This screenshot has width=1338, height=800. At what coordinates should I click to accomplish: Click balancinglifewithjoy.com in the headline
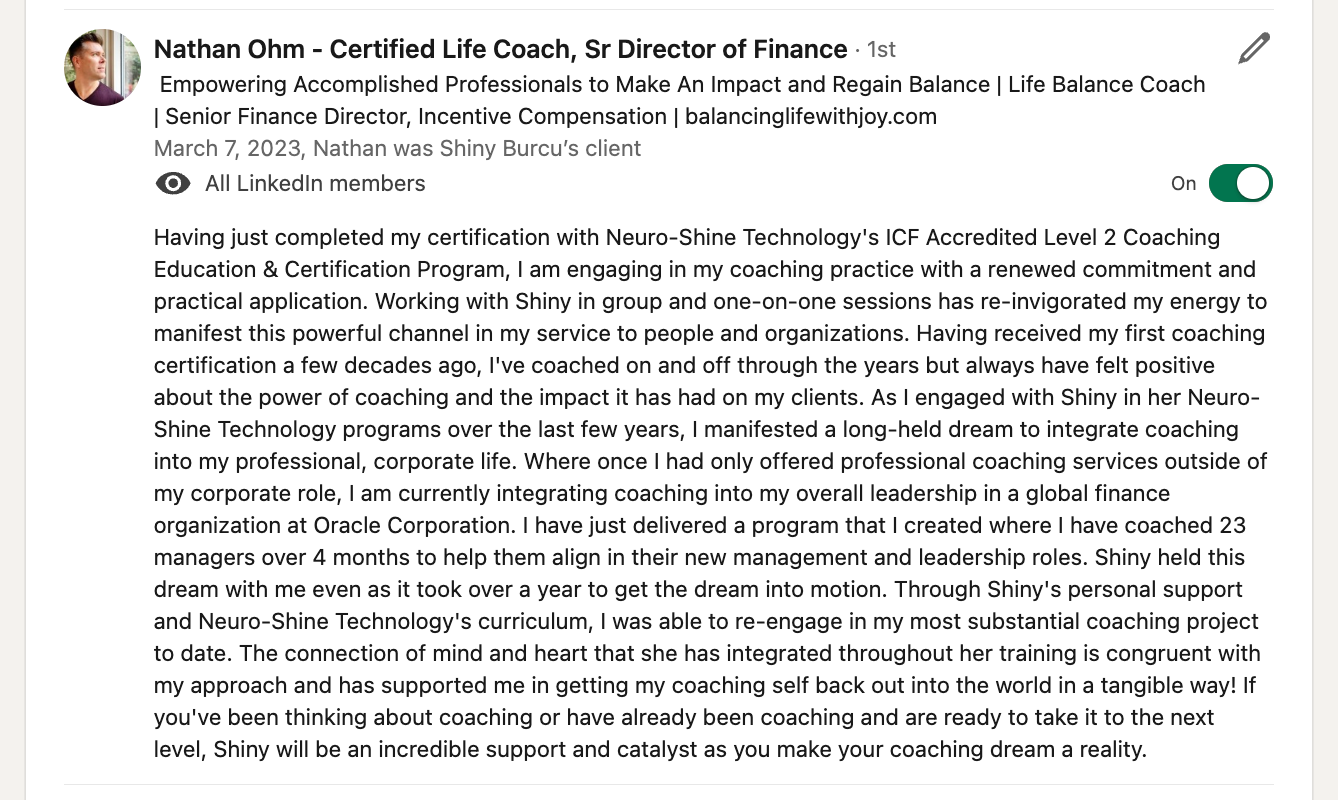[x=809, y=116]
